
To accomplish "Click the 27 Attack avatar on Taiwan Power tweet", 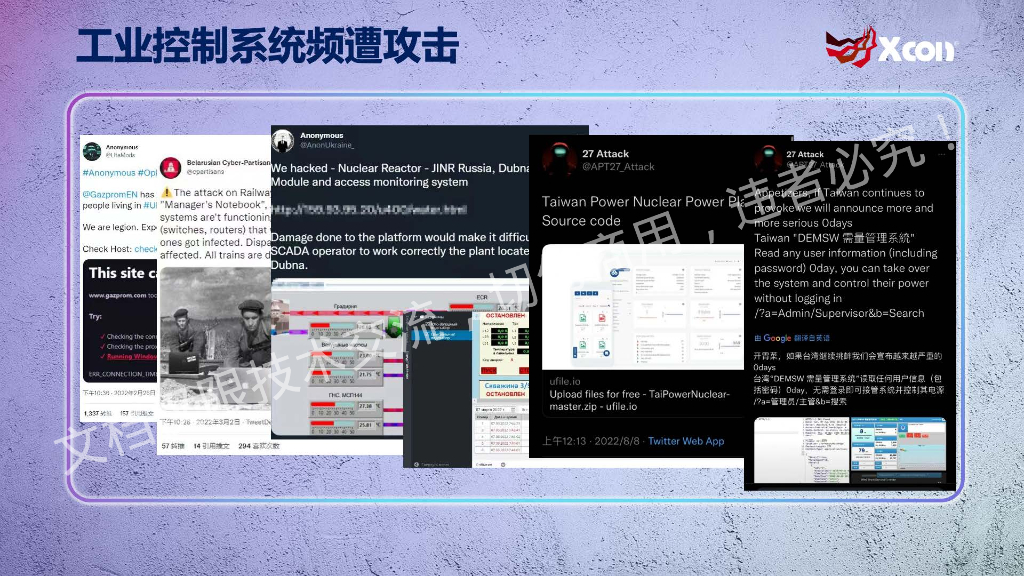I will click(x=559, y=159).
